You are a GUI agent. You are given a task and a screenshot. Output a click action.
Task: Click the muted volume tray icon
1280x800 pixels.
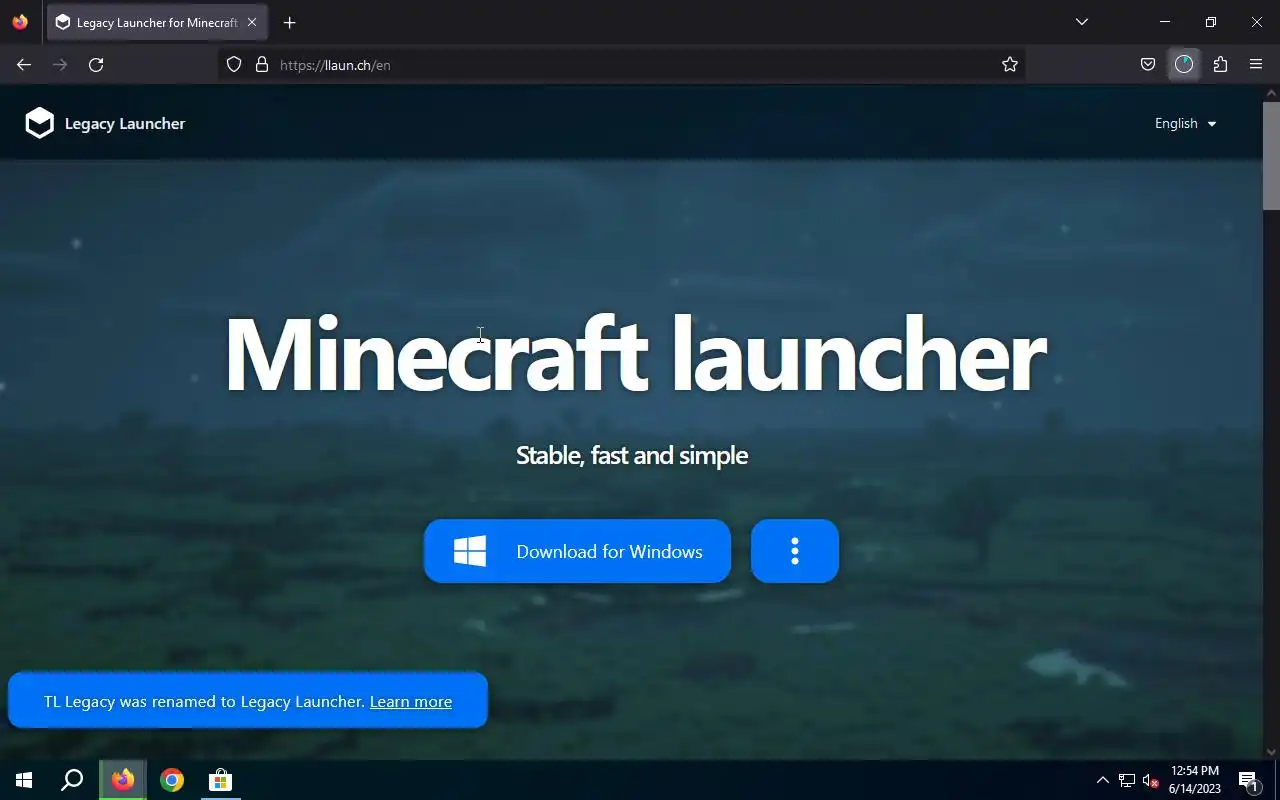pos(1151,780)
